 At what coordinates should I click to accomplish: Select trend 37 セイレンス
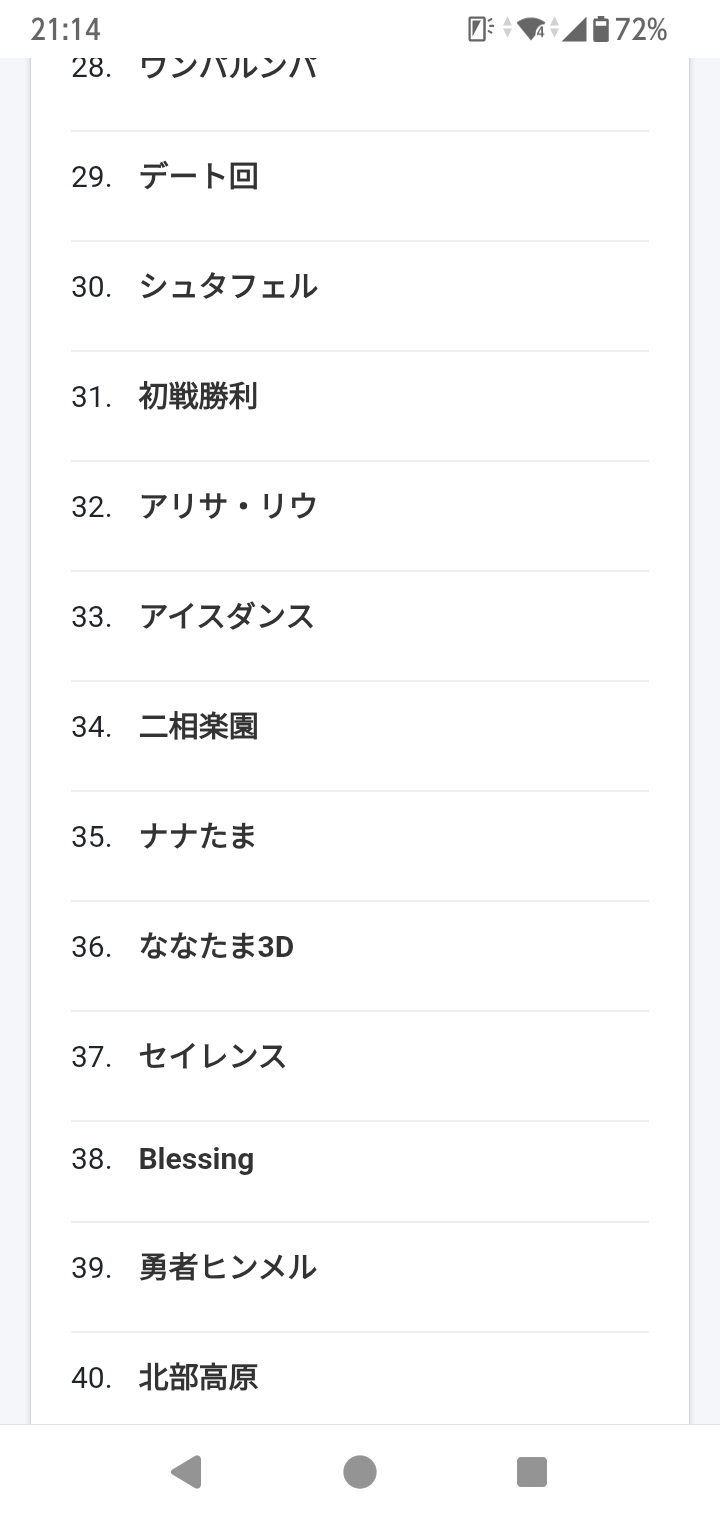(x=212, y=1057)
